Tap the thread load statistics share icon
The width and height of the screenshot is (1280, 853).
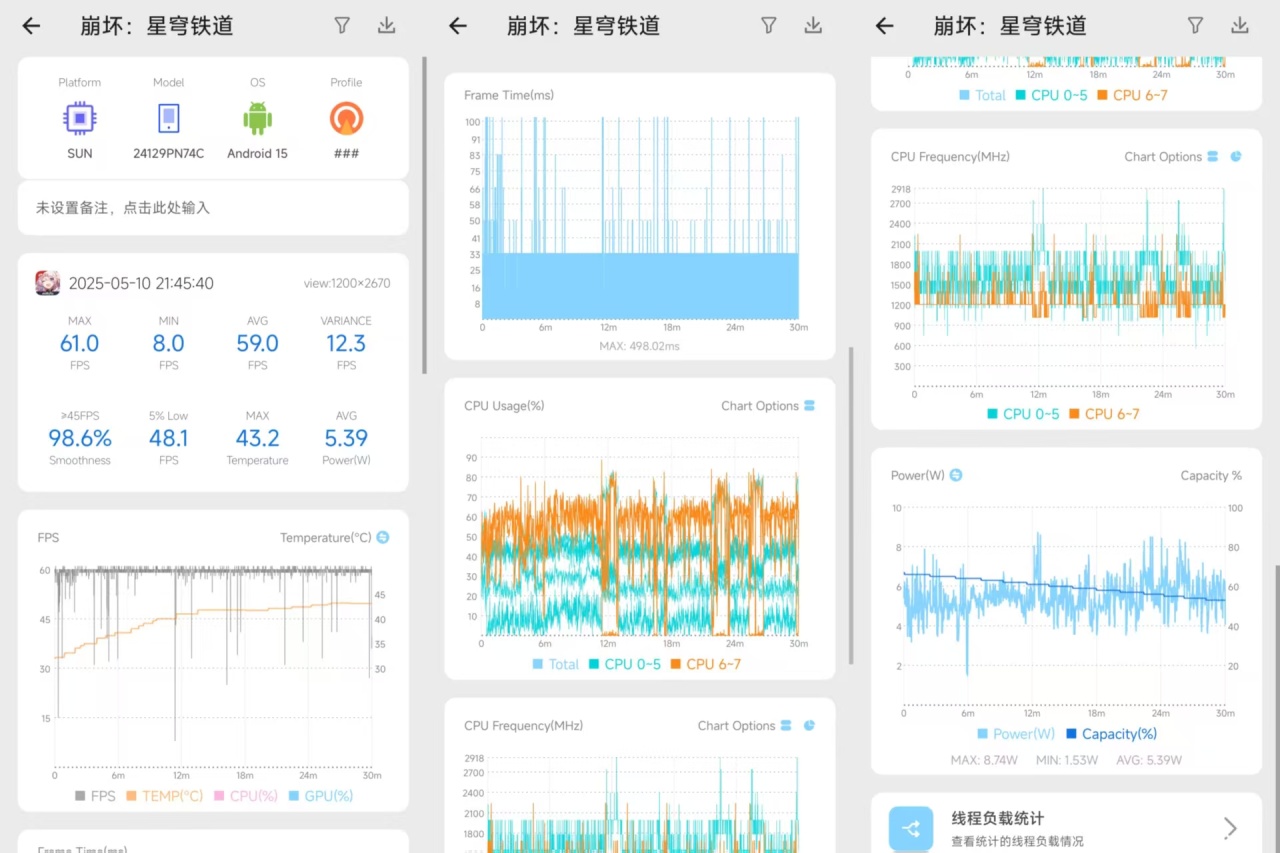[x=911, y=828]
